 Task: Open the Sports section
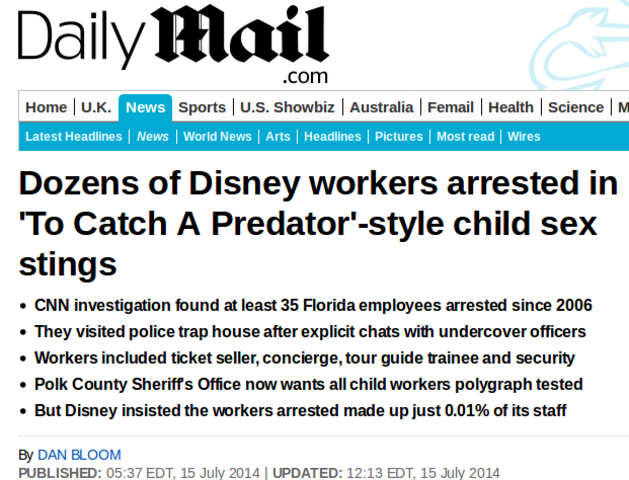pyautogui.click(x=202, y=107)
